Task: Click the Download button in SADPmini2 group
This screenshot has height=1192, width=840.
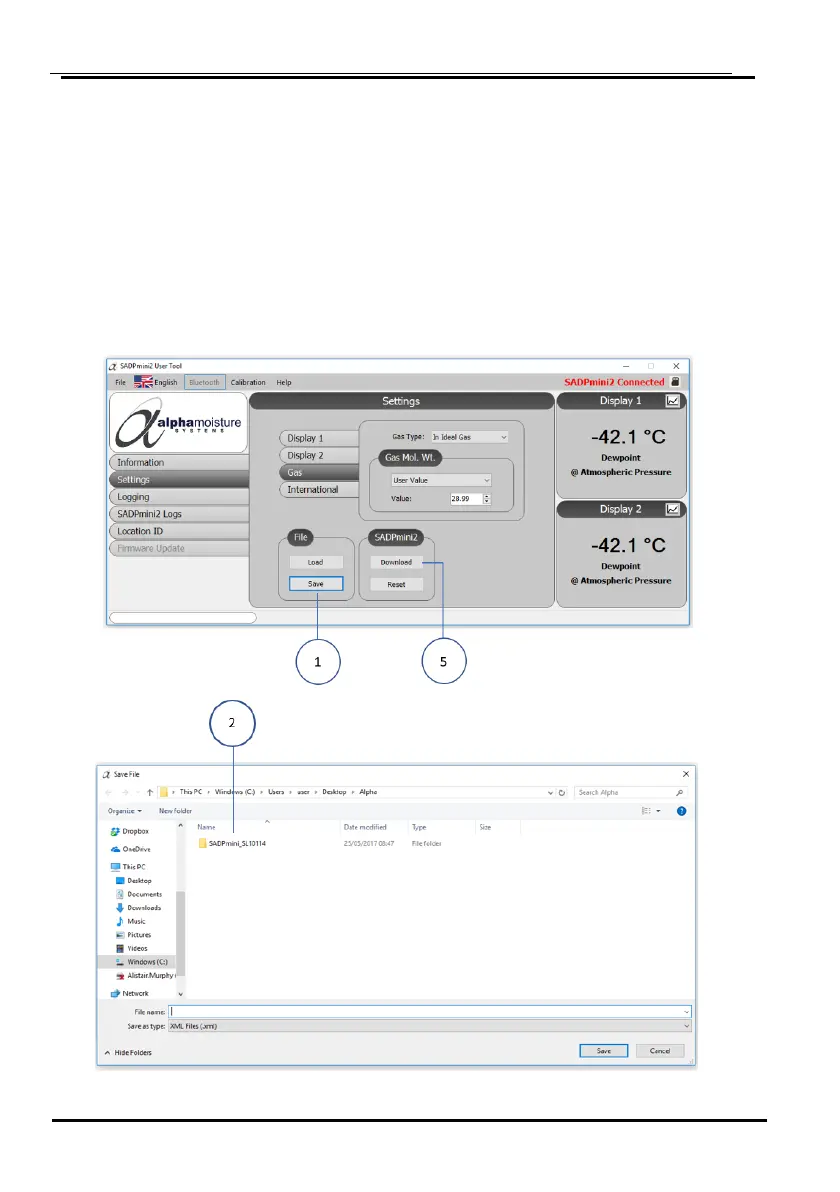Action: 396,563
